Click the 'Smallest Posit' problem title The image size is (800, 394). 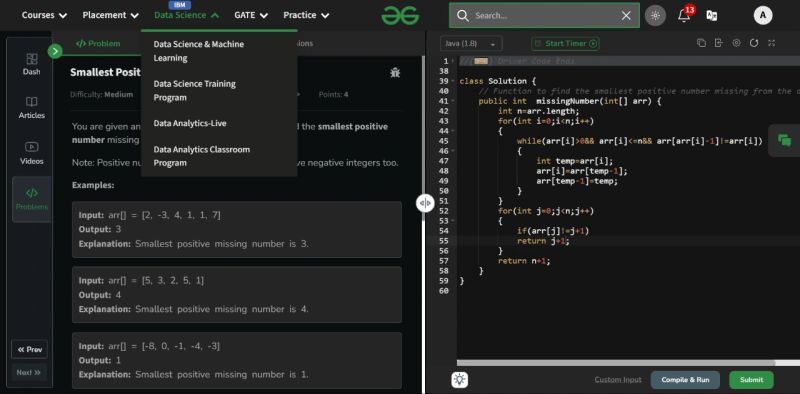105,72
